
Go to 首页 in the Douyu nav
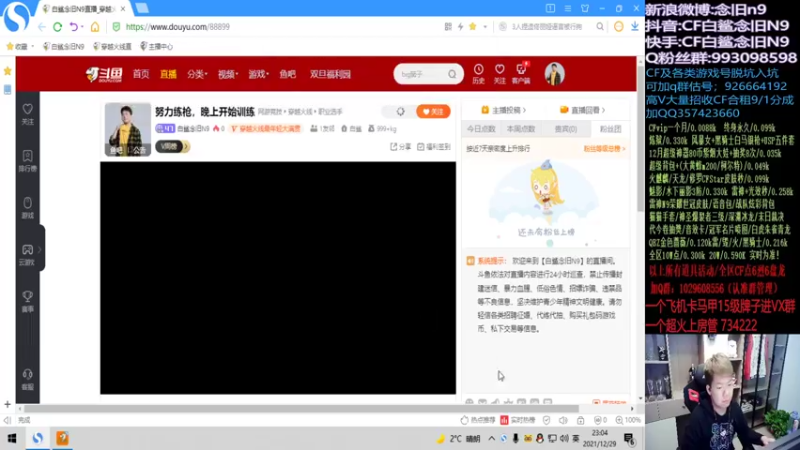click(x=141, y=74)
